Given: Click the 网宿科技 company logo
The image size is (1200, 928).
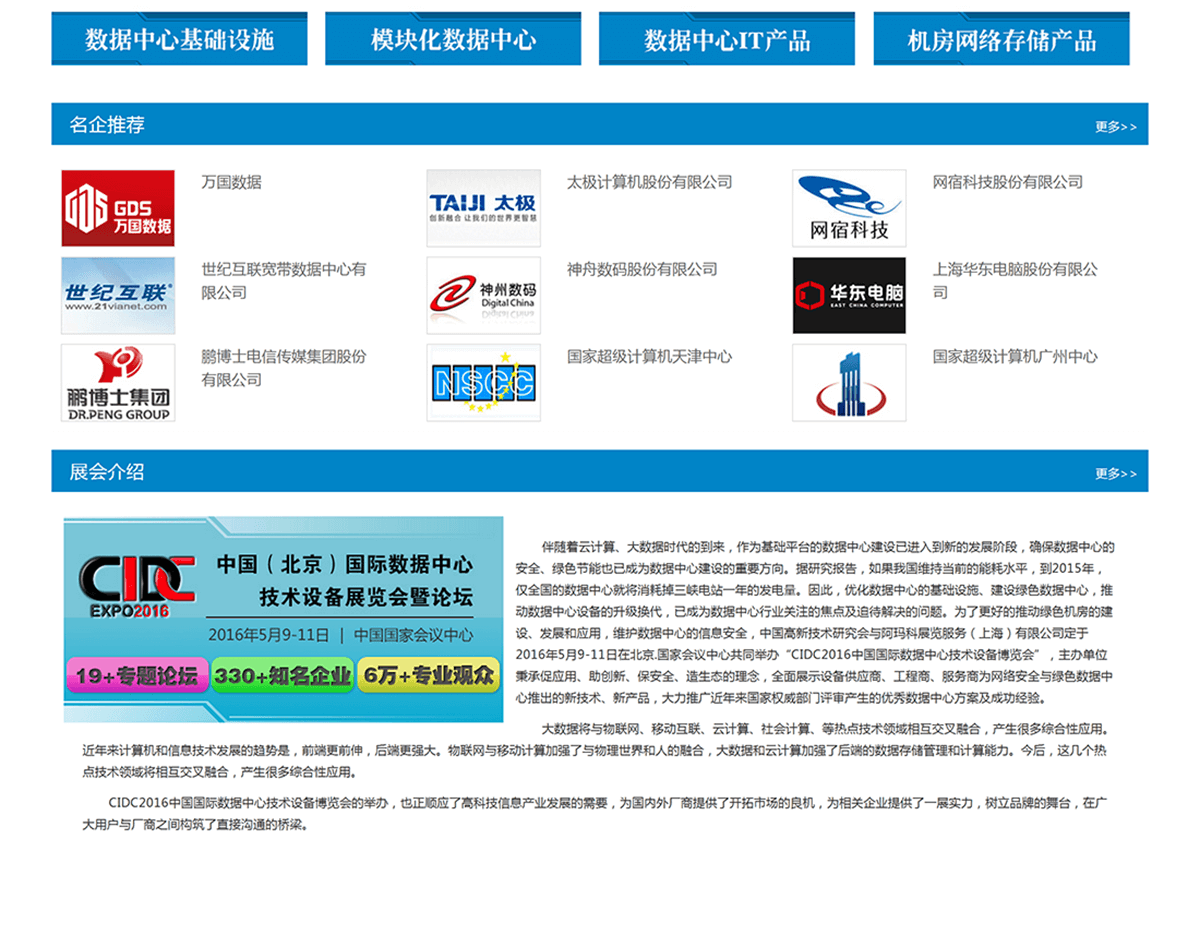Looking at the screenshot, I should [x=849, y=208].
